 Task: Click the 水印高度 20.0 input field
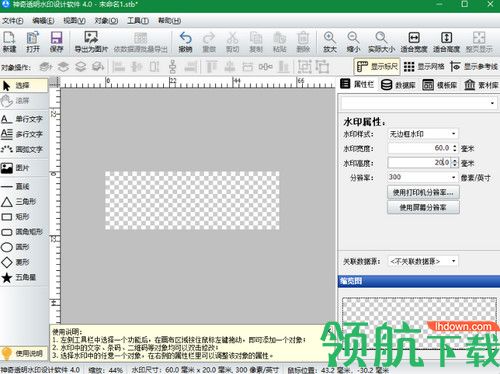[x=420, y=163]
